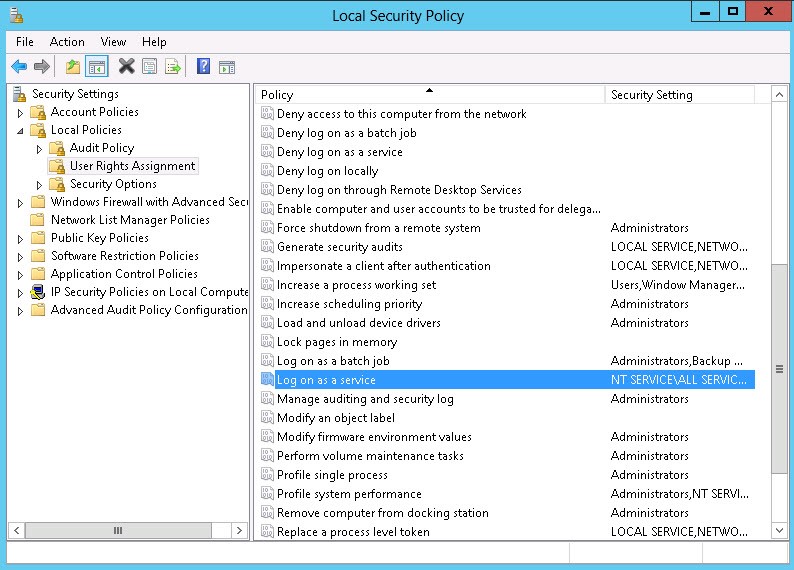Select the Lock pages in memory policy

pyautogui.click(x=337, y=342)
